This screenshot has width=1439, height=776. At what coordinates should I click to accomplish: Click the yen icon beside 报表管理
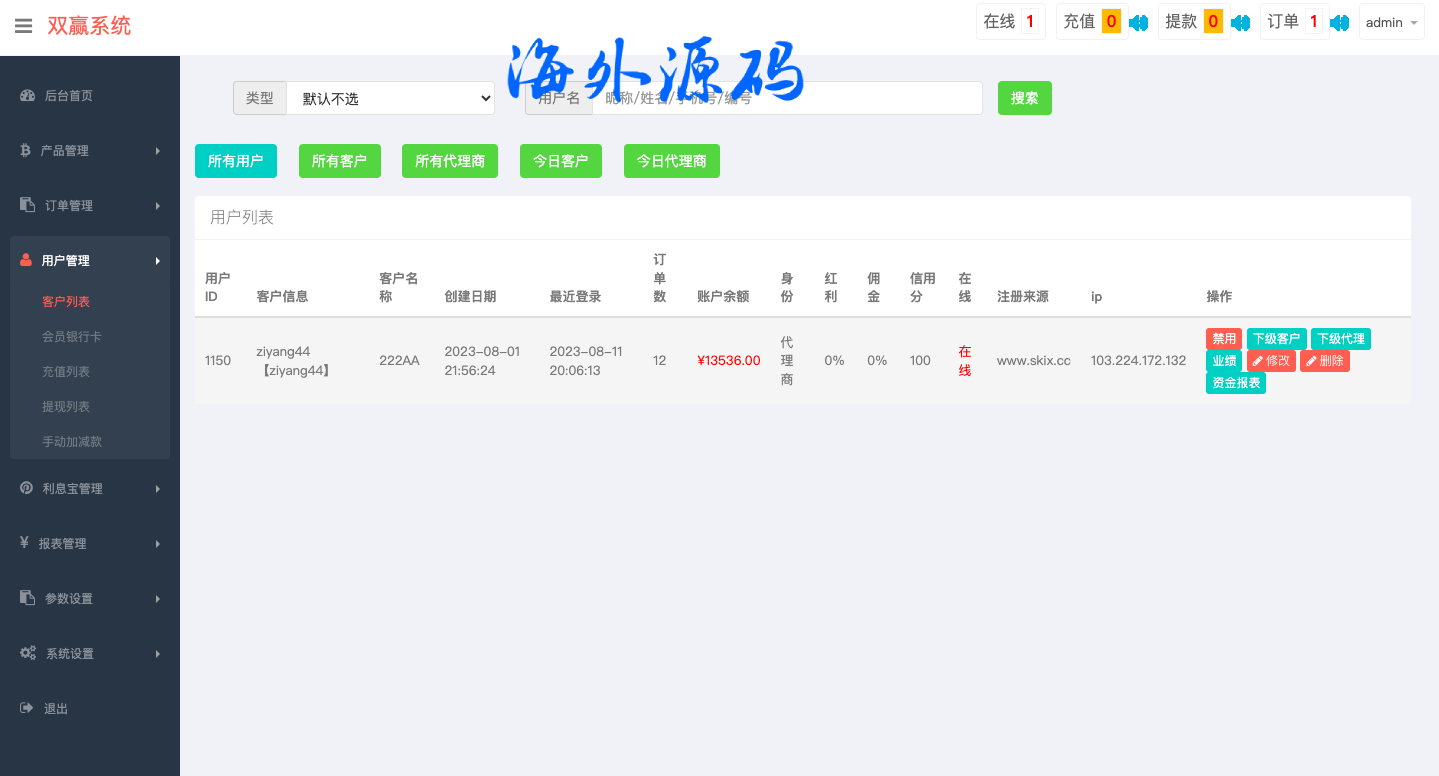point(24,543)
